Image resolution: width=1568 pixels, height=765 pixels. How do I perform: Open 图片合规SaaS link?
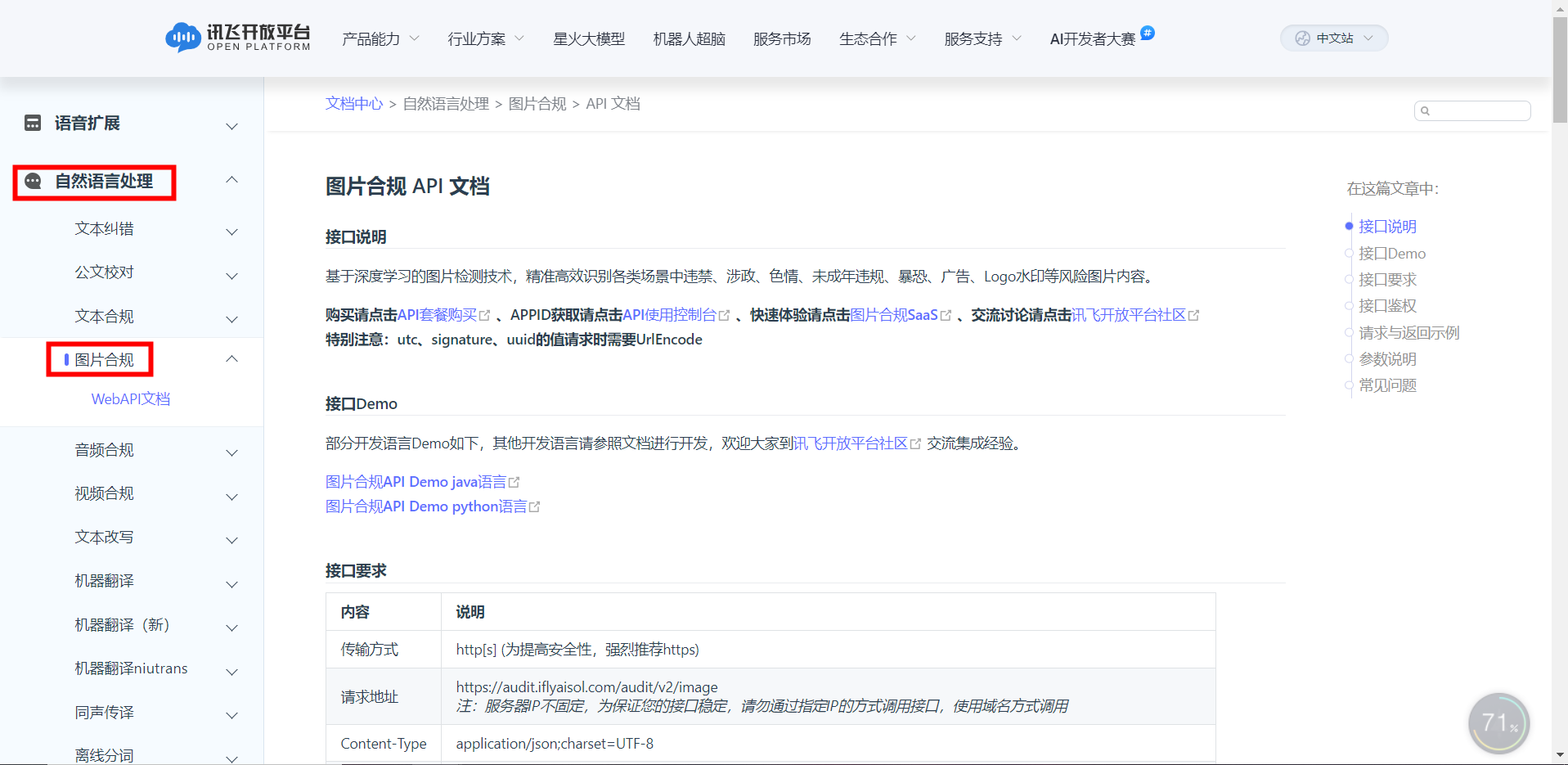pyautogui.click(x=895, y=315)
